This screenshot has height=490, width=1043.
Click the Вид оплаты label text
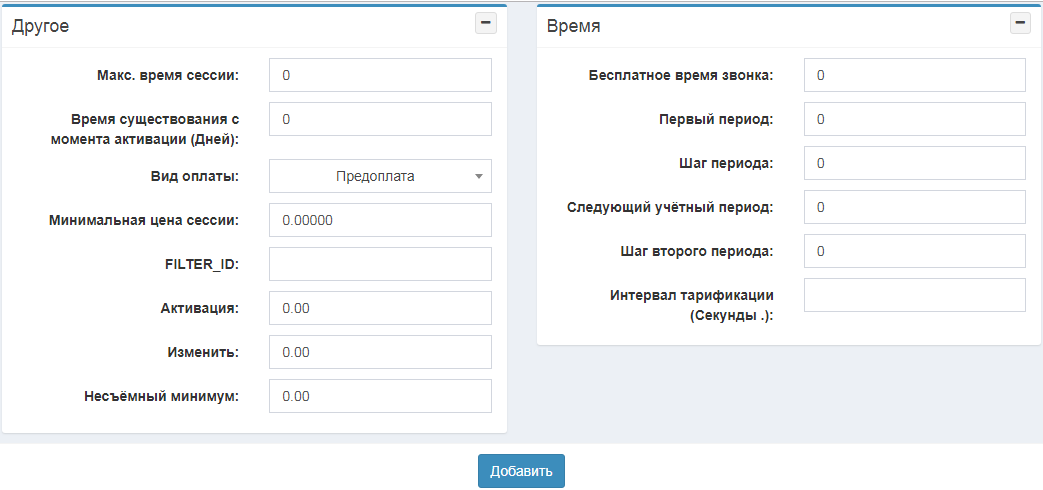click(x=194, y=176)
